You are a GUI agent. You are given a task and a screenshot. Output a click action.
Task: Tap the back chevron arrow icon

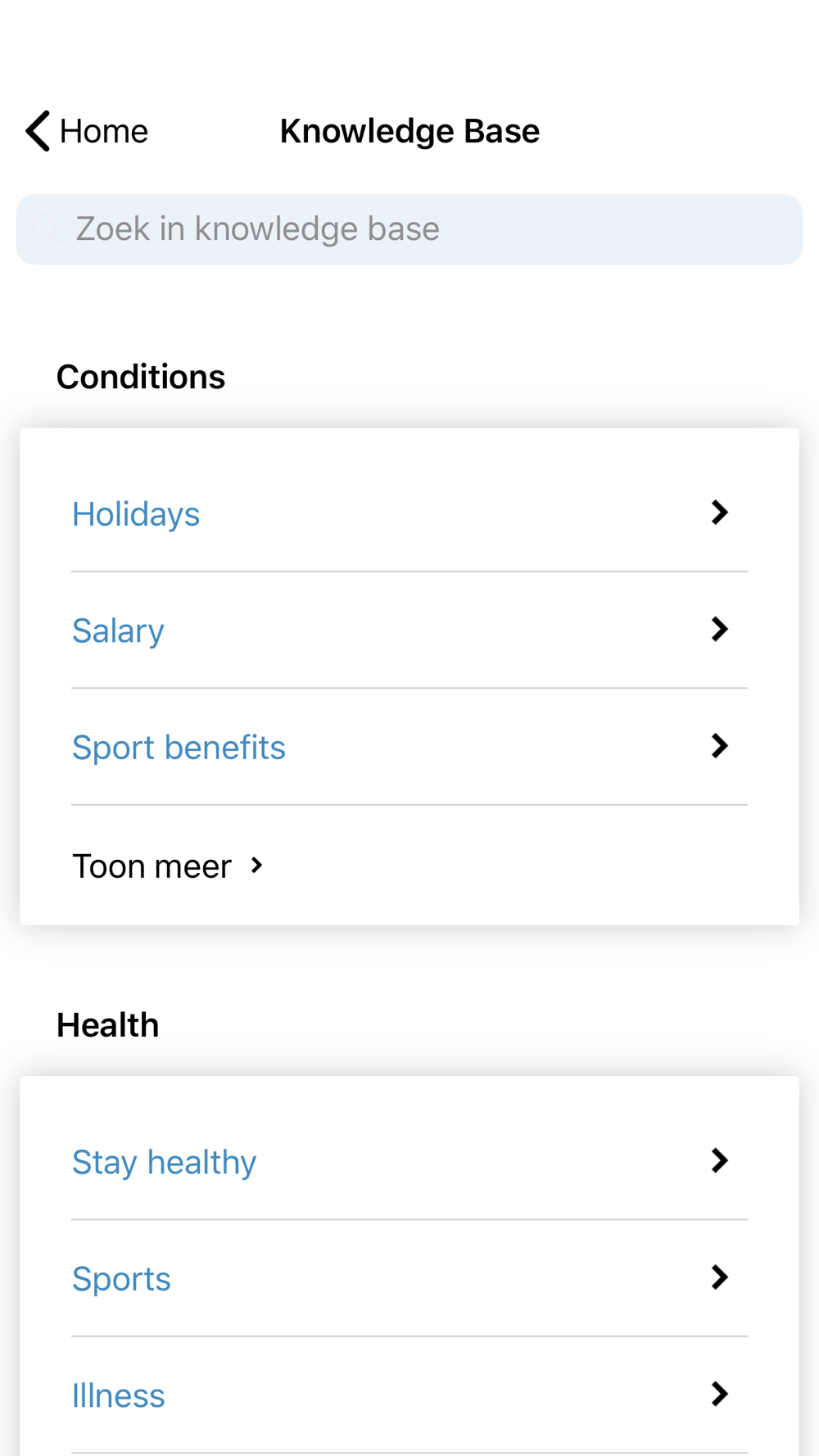coord(38,131)
